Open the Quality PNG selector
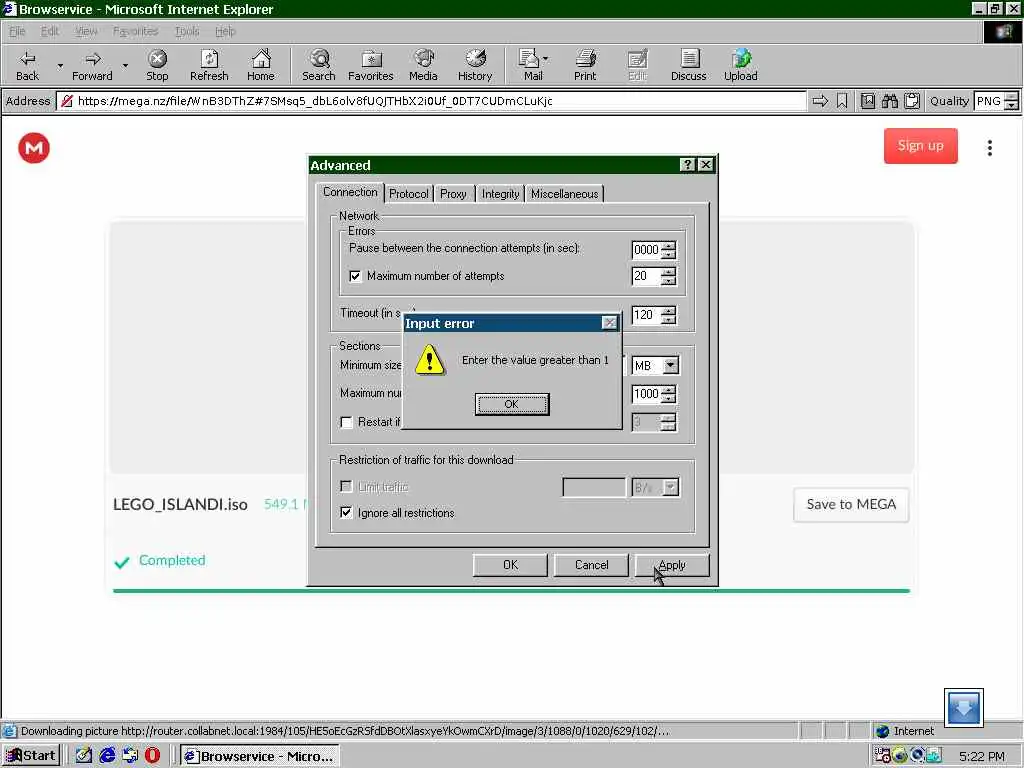The image size is (1024, 768). [x=996, y=101]
